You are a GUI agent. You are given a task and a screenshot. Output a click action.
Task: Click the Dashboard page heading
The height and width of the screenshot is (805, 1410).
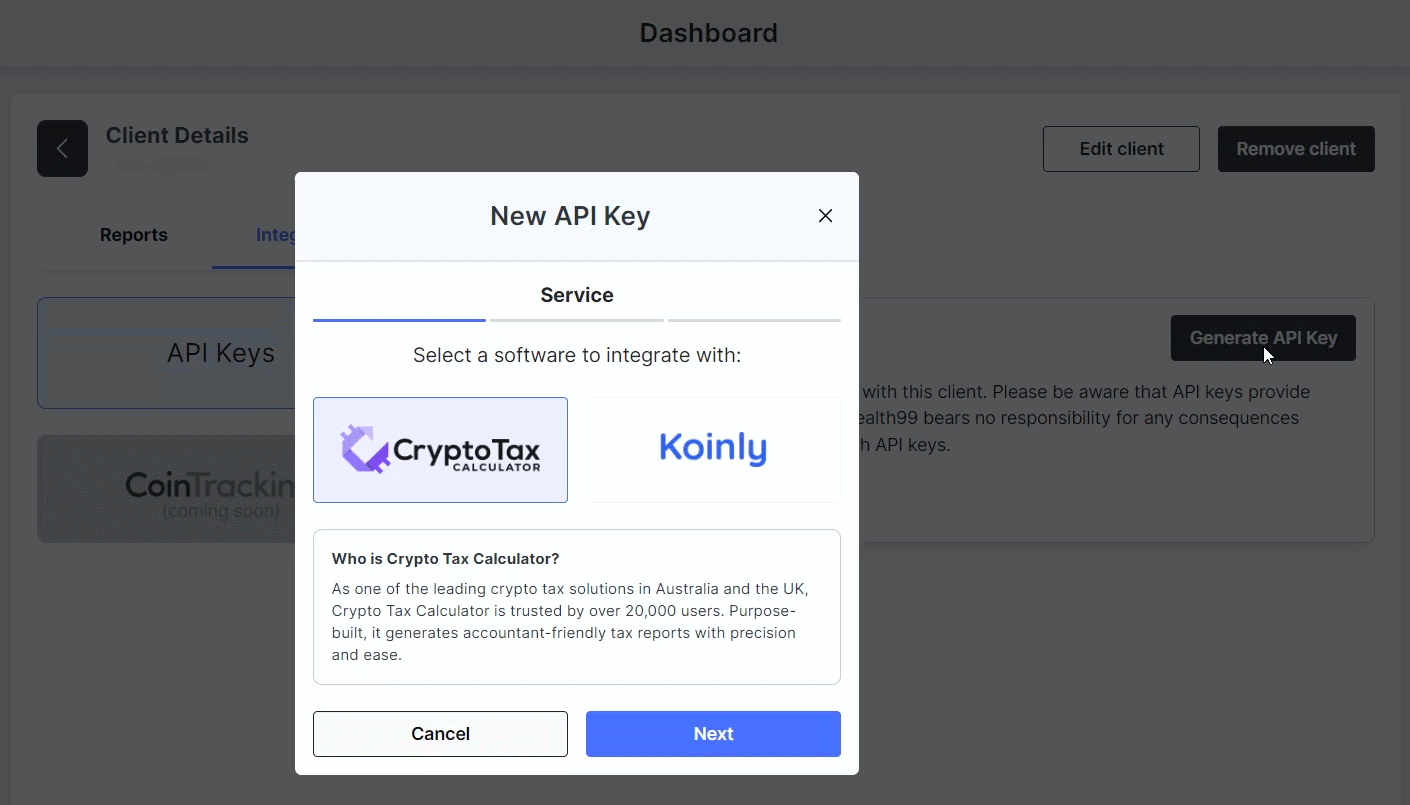pos(708,33)
